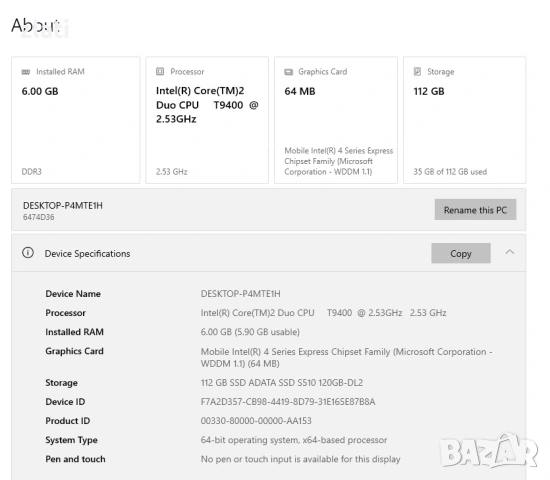
Task: Select the Processor value in specifications list
Action: pyautogui.click(x=323, y=313)
